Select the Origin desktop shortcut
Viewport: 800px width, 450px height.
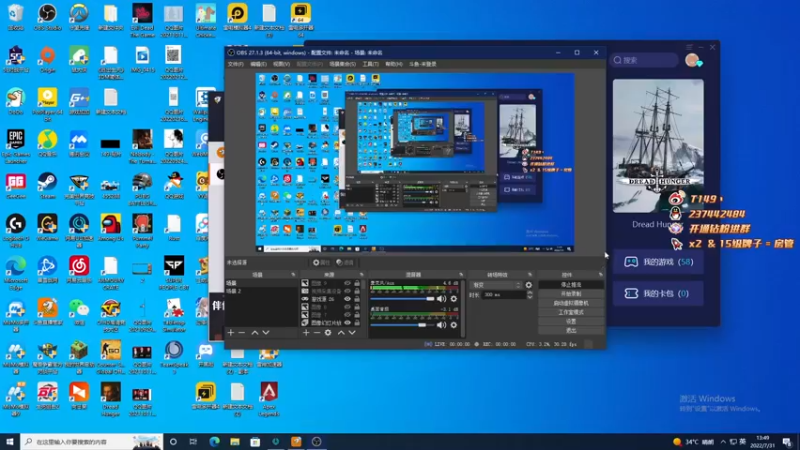point(47,59)
